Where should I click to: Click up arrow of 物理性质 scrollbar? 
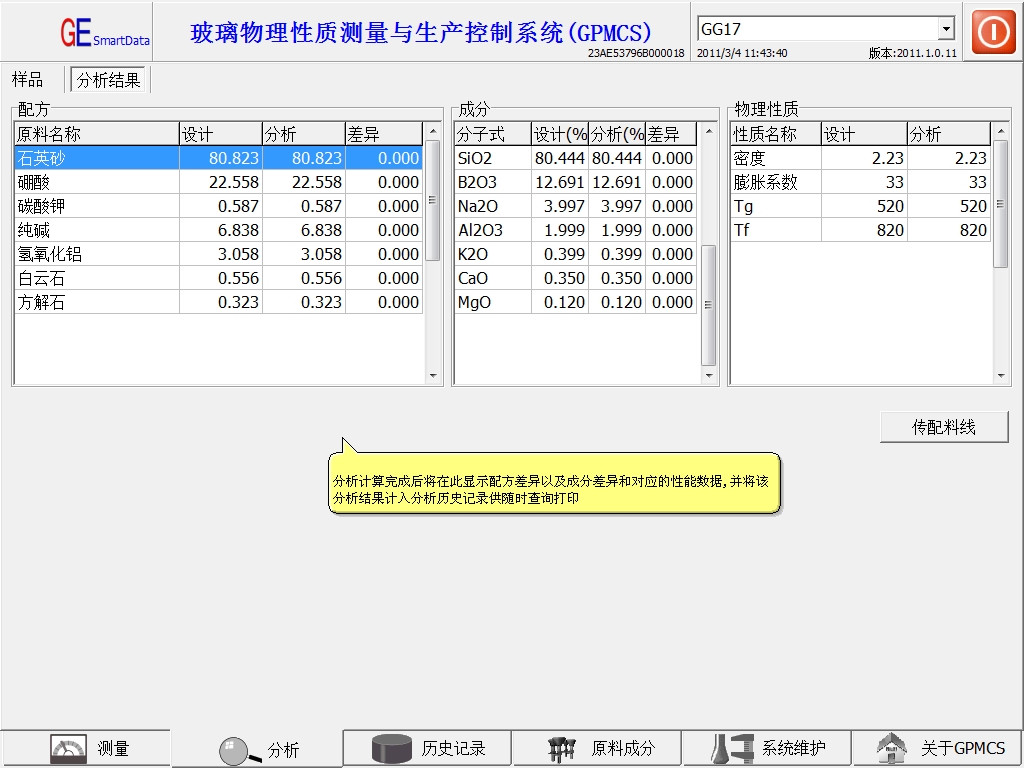(1000, 131)
